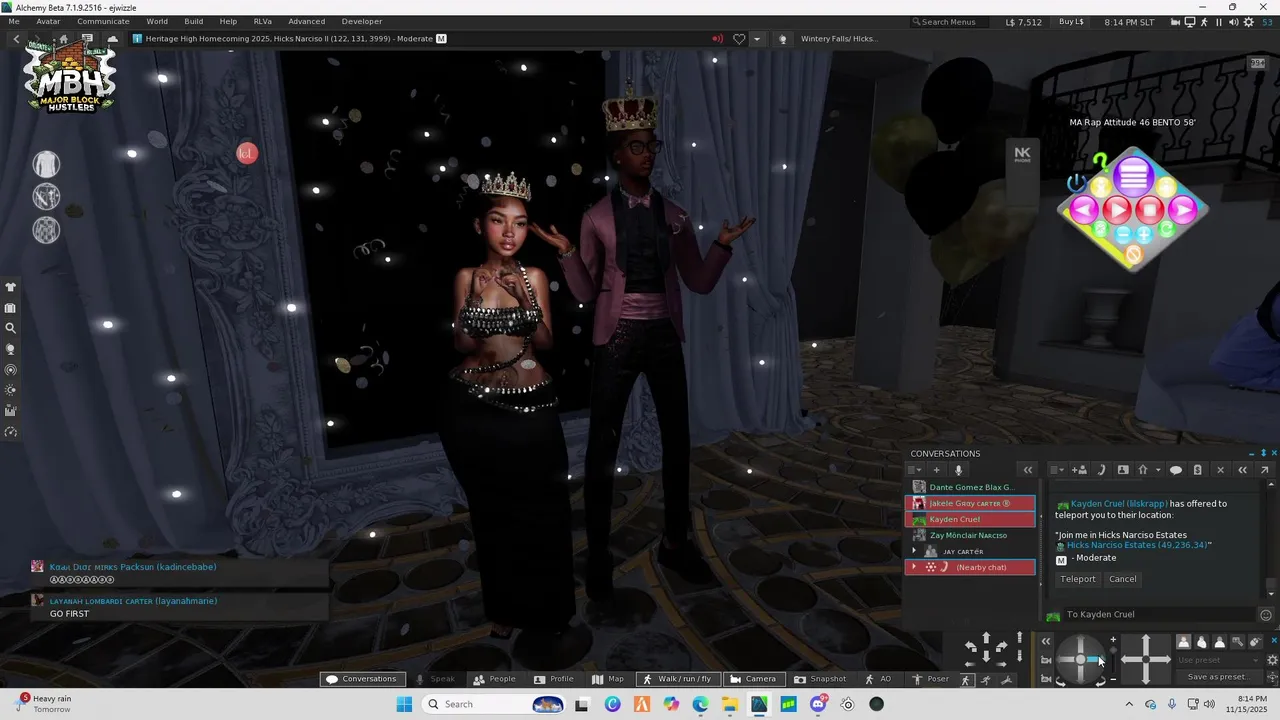
Task: Click the voice call phone icon in chat
Action: click(1101, 470)
